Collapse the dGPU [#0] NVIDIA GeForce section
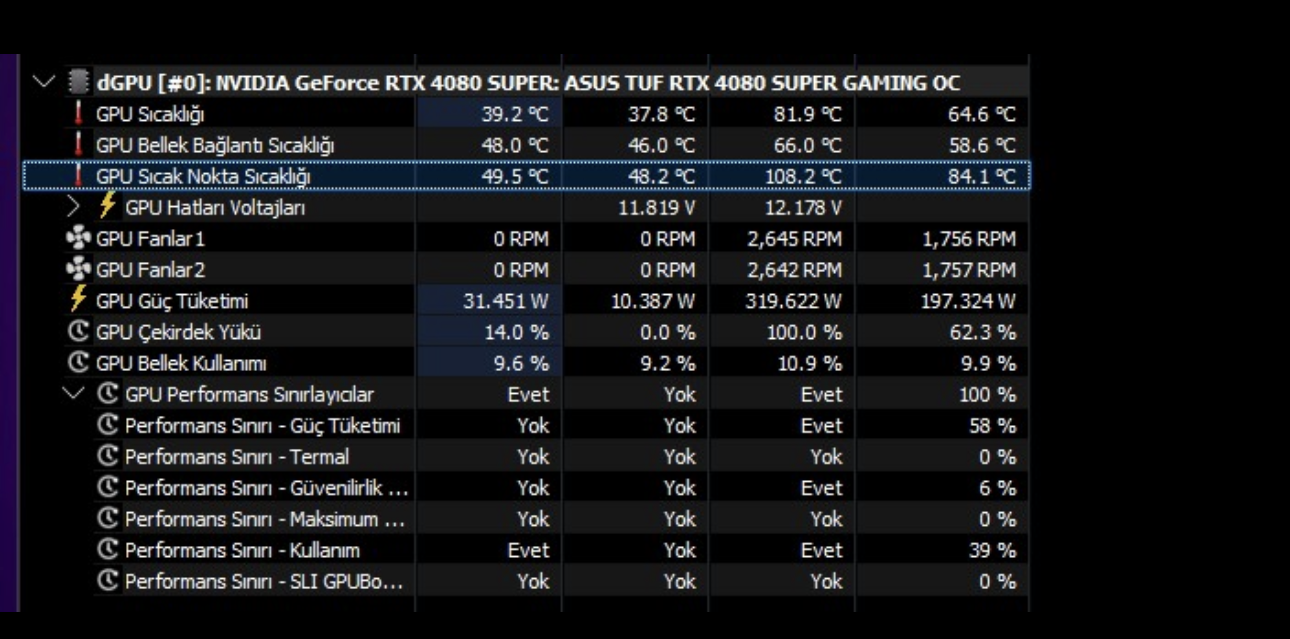 pyautogui.click(x=42, y=82)
